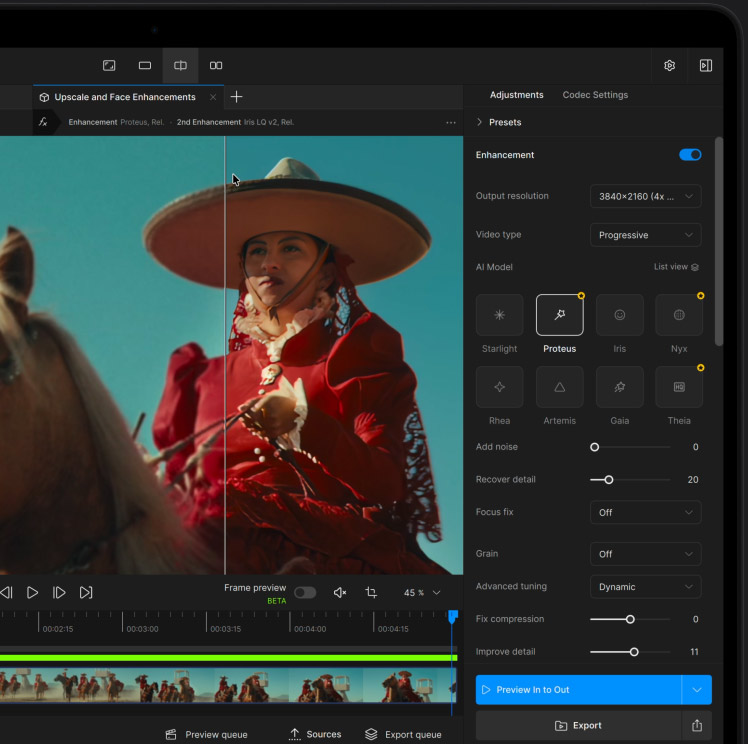Choose the Iris AI model
This screenshot has width=748, height=744.
(x=619, y=315)
